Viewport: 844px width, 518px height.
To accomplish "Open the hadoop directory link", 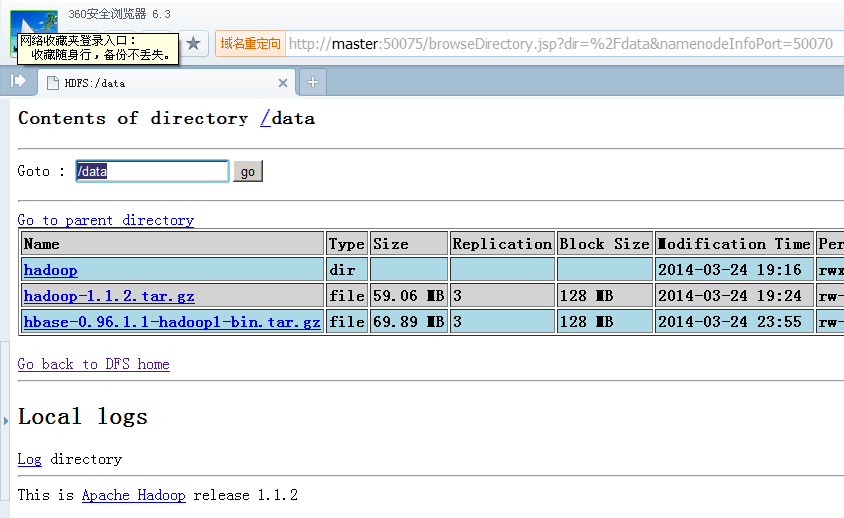I will click(50, 270).
